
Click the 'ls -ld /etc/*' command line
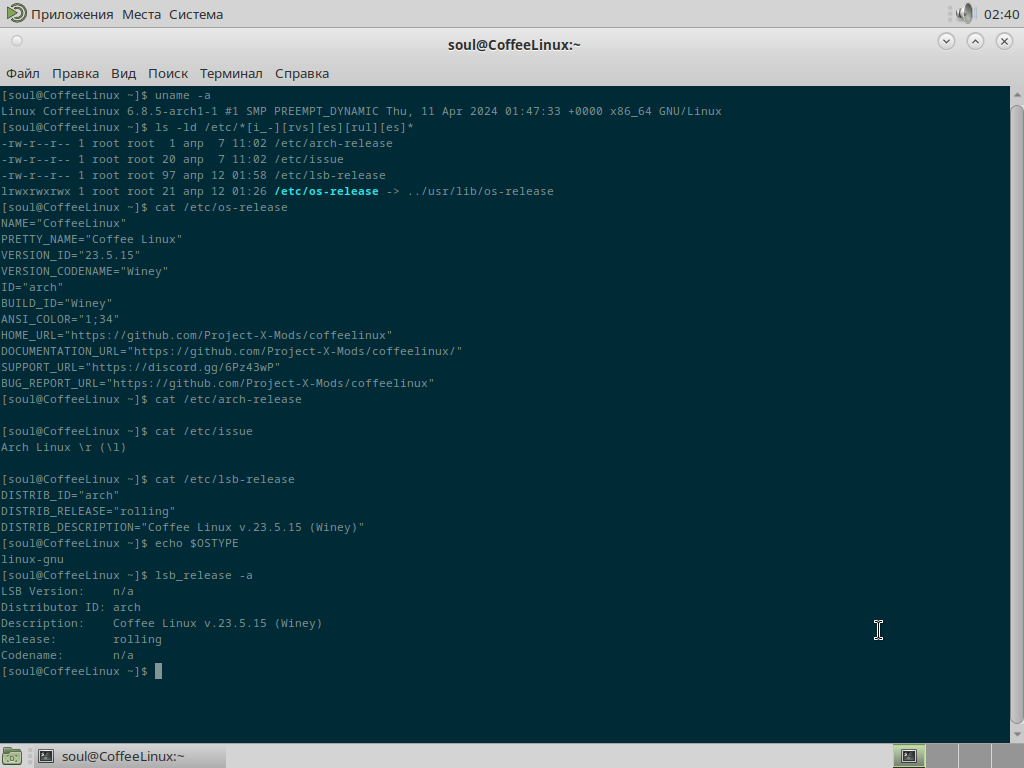point(208,127)
